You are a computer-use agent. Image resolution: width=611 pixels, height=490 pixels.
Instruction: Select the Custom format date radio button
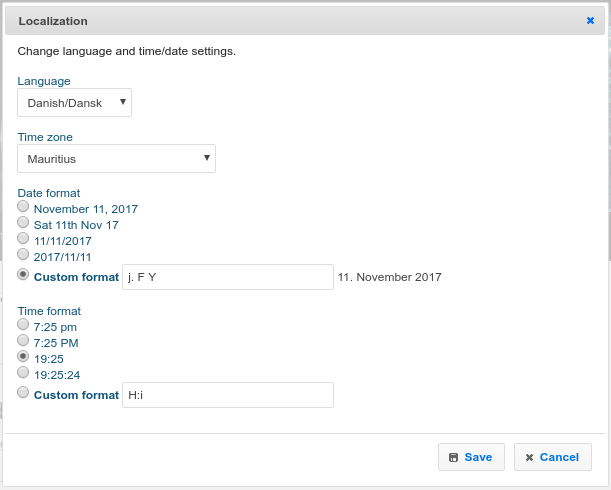(x=23, y=273)
